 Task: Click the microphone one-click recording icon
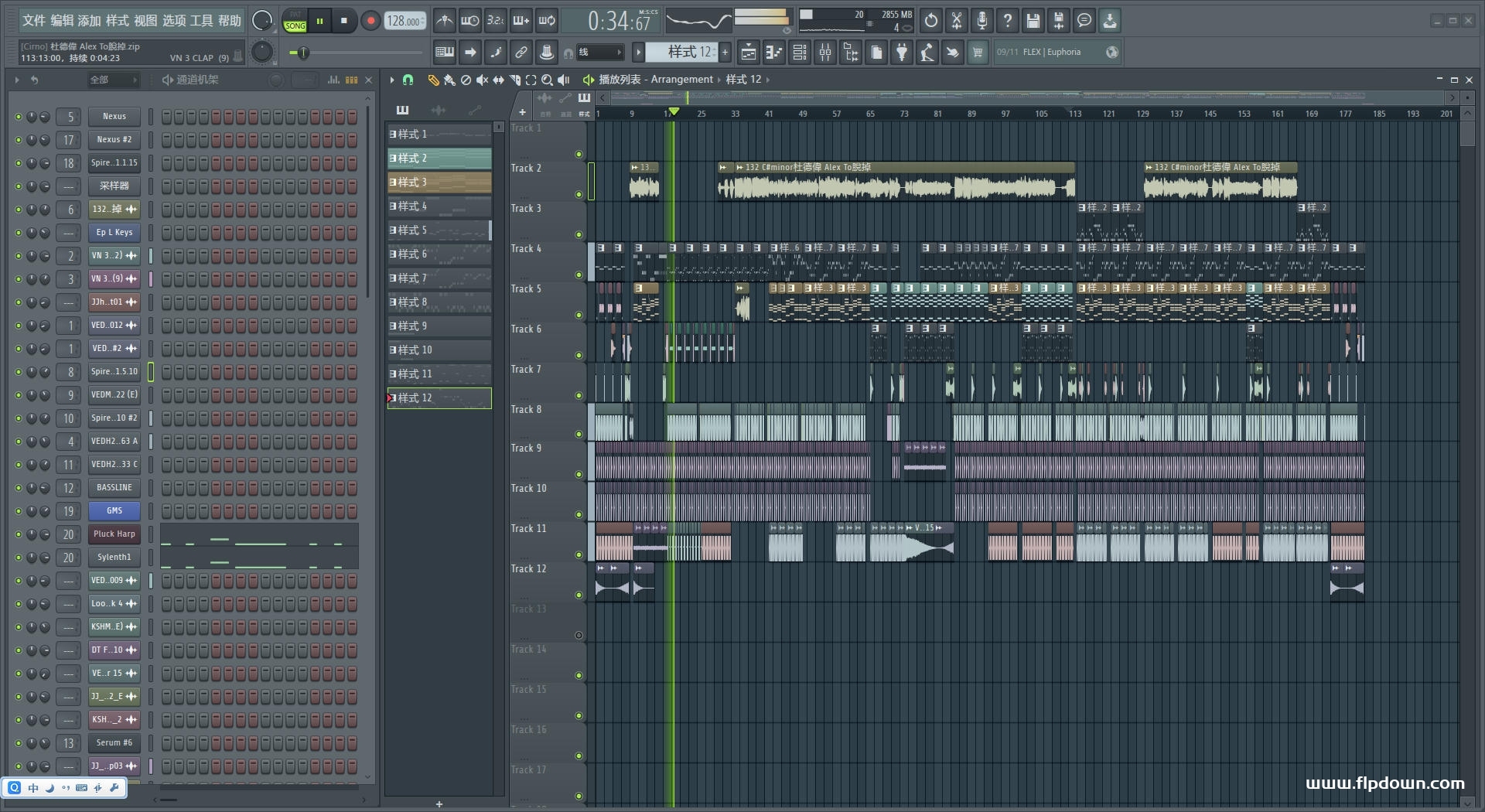coord(981,21)
